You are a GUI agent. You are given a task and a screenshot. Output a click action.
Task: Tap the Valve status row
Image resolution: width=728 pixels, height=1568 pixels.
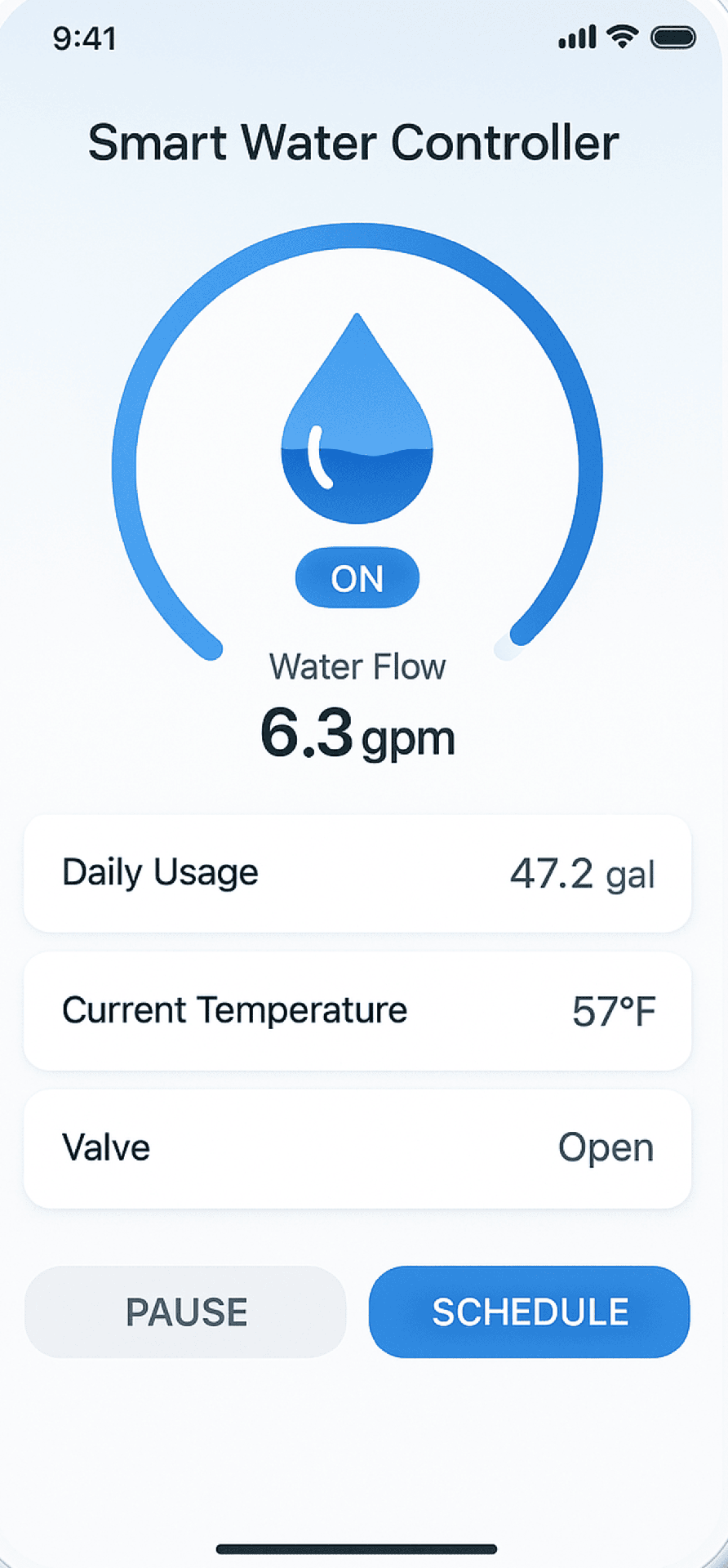click(357, 1148)
